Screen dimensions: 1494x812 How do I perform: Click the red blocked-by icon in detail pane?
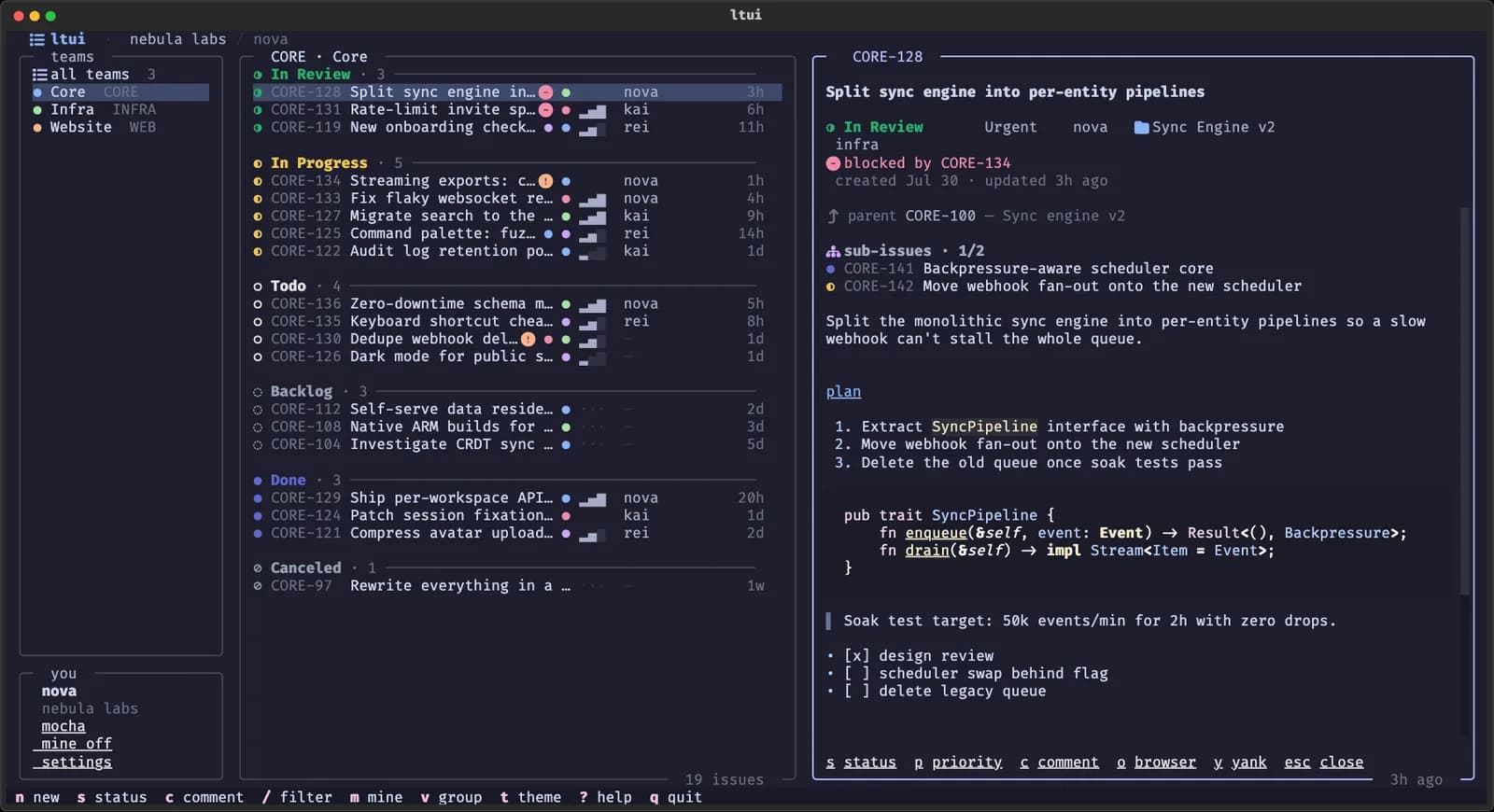(833, 163)
